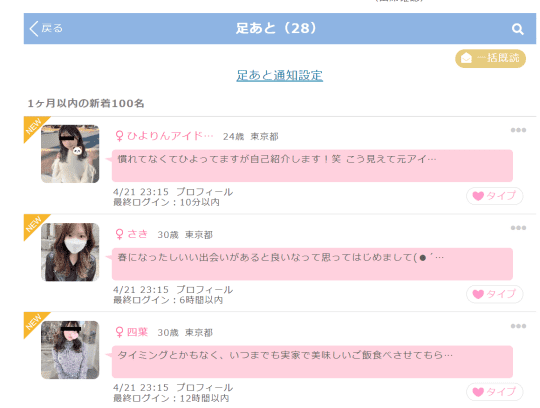Open さき's profile name link
The height and width of the screenshot is (408, 540).
pos(137,234)
